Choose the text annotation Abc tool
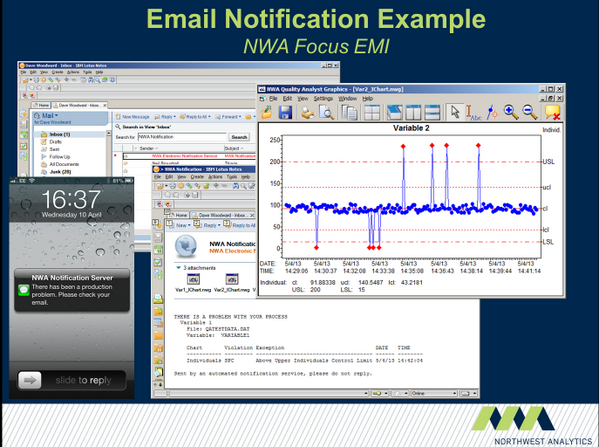Image resolution: width=599 pixels, height=447 pixels. click(473, 112)
